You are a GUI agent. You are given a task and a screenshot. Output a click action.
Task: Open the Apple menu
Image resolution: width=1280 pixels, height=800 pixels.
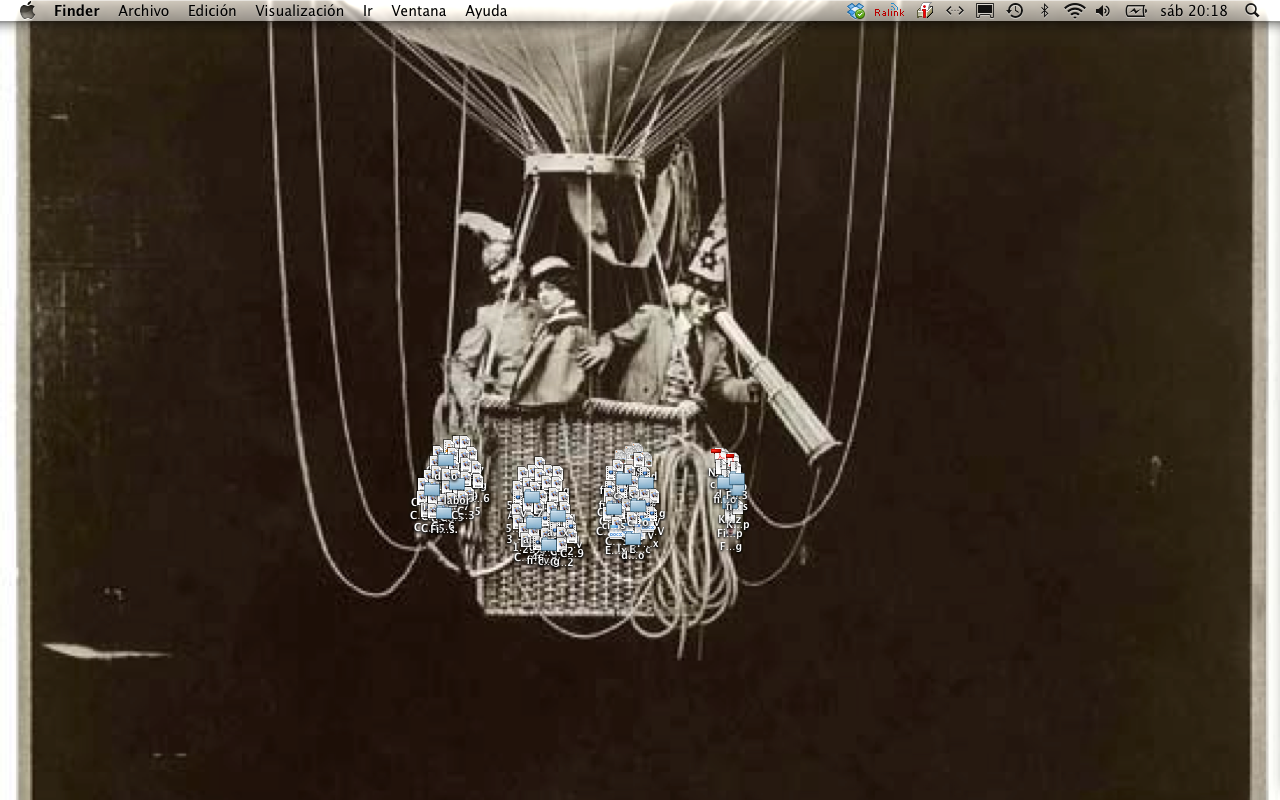pyautogui.click(x=27, y=11)
